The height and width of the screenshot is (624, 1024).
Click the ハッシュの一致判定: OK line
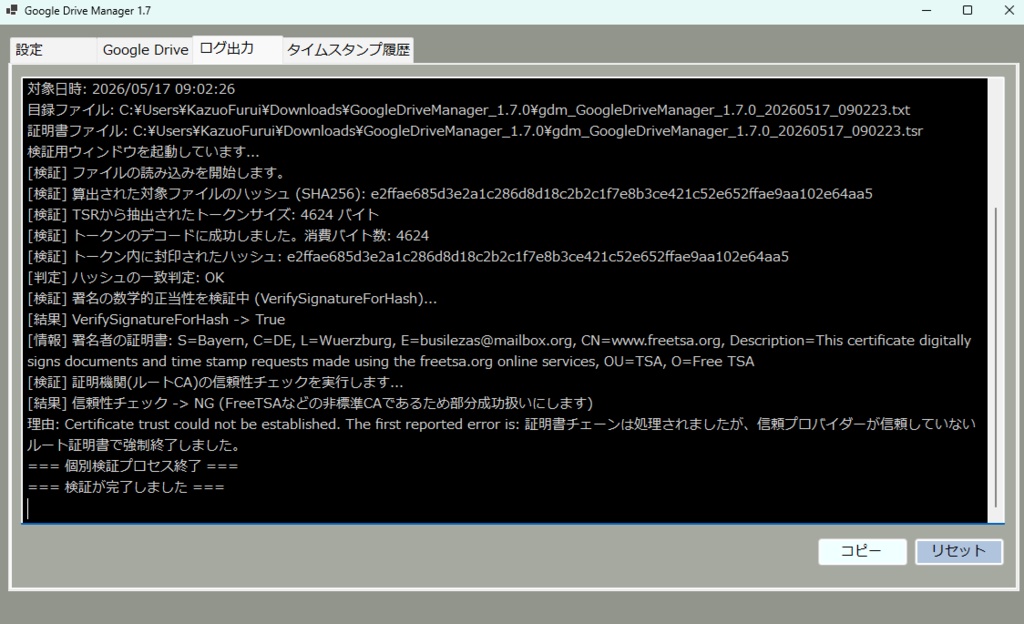click(x=125, y=277)
